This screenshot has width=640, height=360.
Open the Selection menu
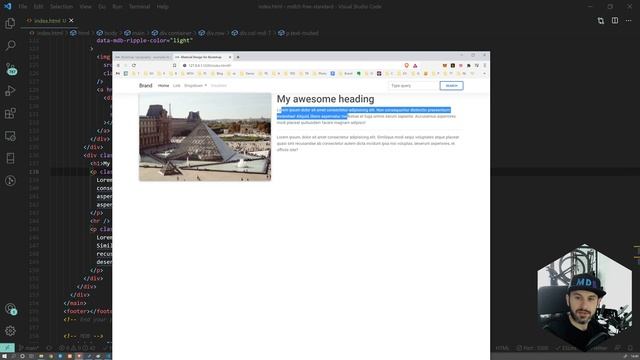coord(61,7)
